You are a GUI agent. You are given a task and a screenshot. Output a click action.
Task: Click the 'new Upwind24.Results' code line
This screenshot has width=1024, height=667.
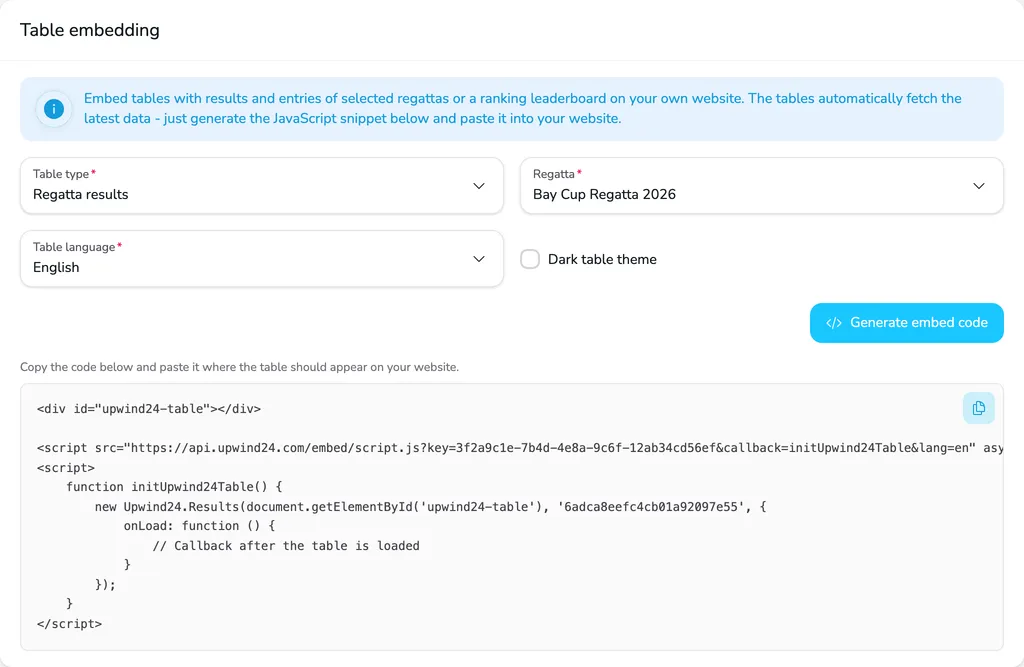point(430,507)
